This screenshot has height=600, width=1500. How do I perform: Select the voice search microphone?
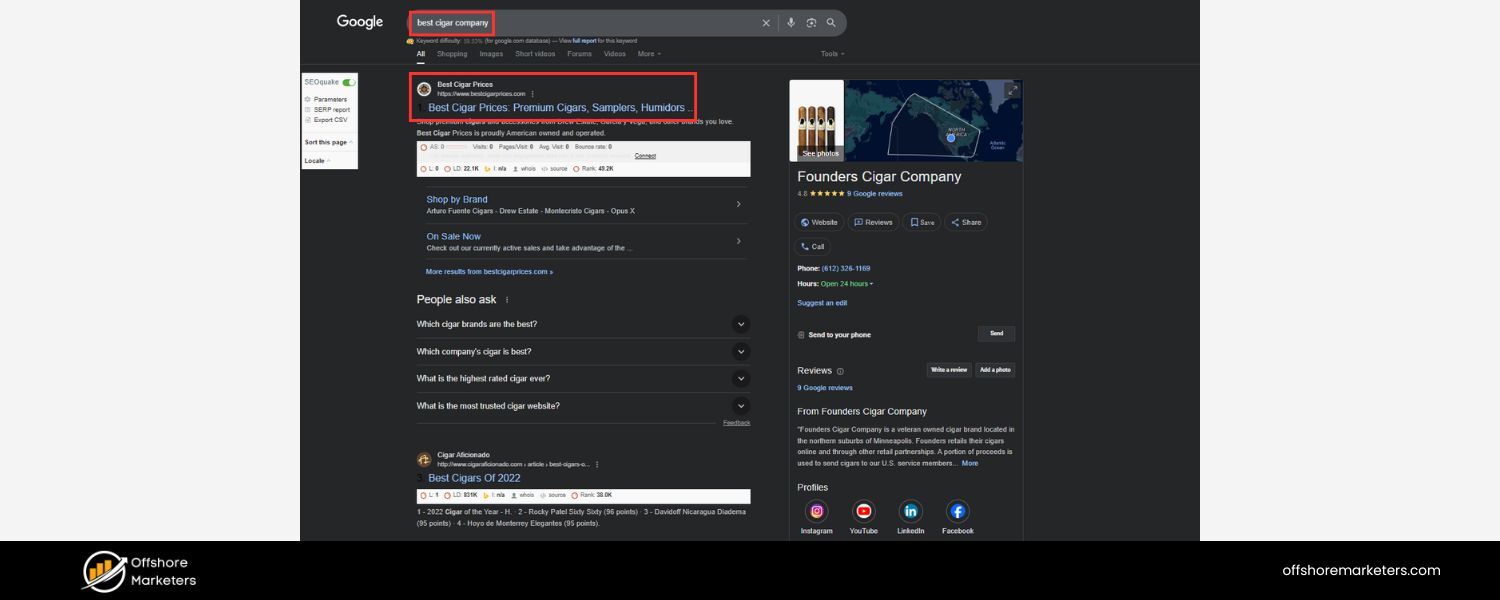(x=792, y=22)
